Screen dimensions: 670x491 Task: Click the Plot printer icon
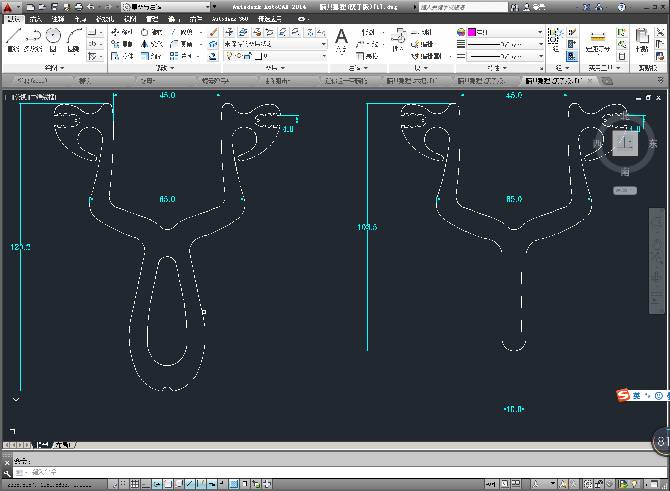78,7
